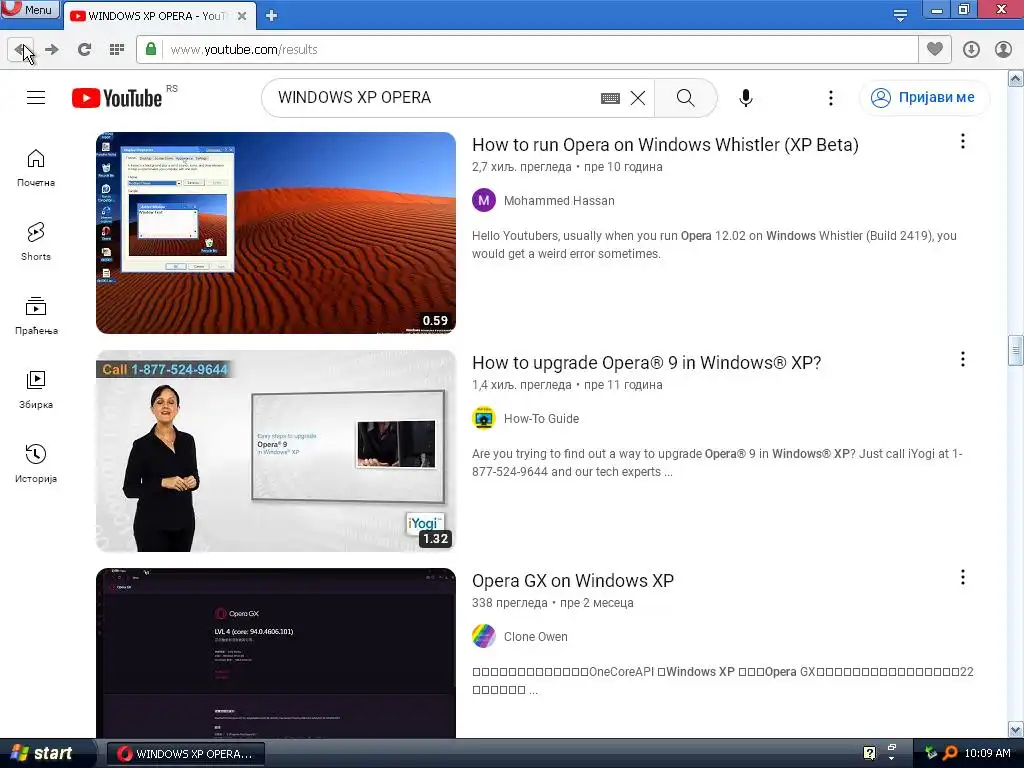Clear the search query with X
Image resolution: width=1024 pixels, height=768 pixels.
(x=638, y=98)
